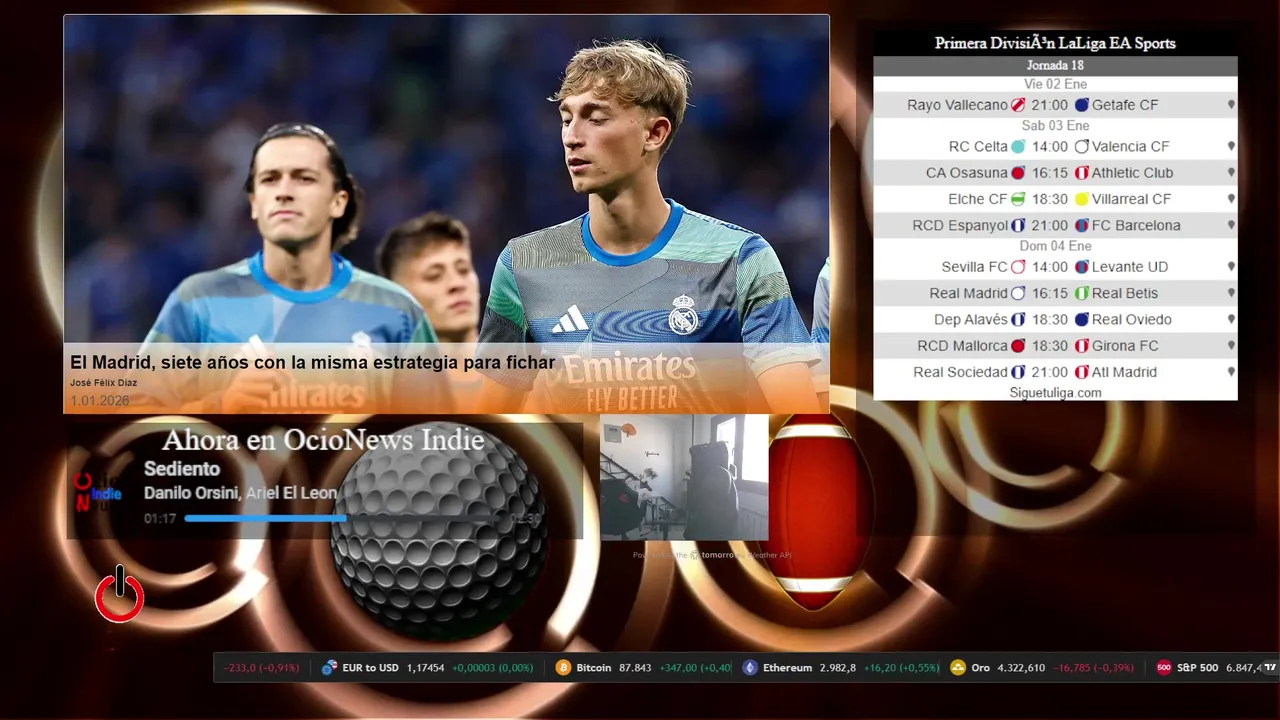Click the Elche CF crest icon

point(1018,199)
